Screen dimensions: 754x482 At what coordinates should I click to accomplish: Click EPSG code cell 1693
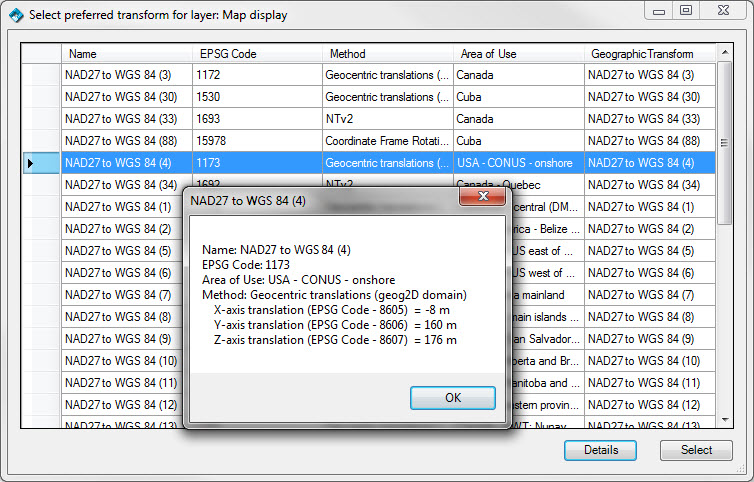257,119
